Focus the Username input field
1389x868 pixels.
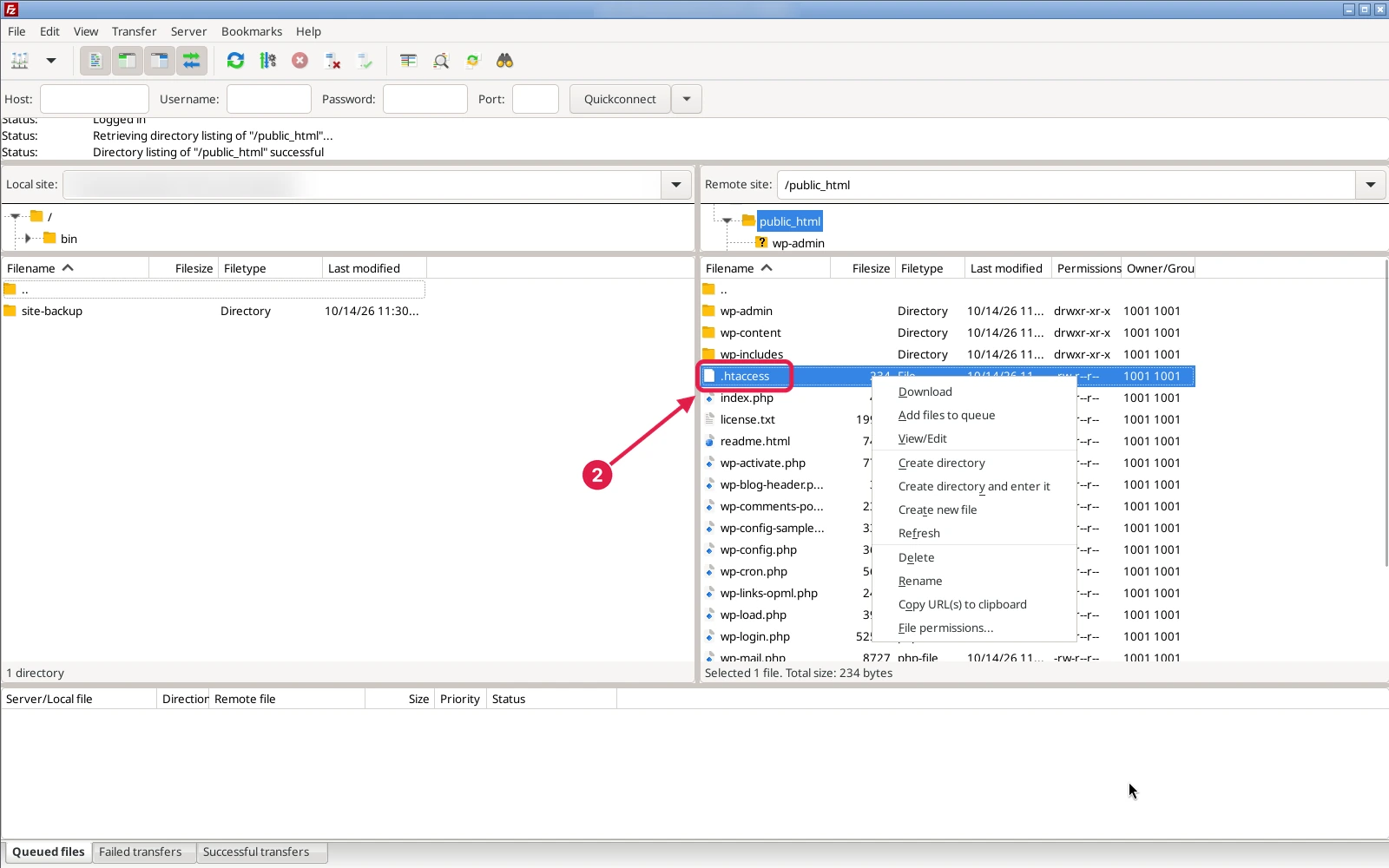point(269,99)
